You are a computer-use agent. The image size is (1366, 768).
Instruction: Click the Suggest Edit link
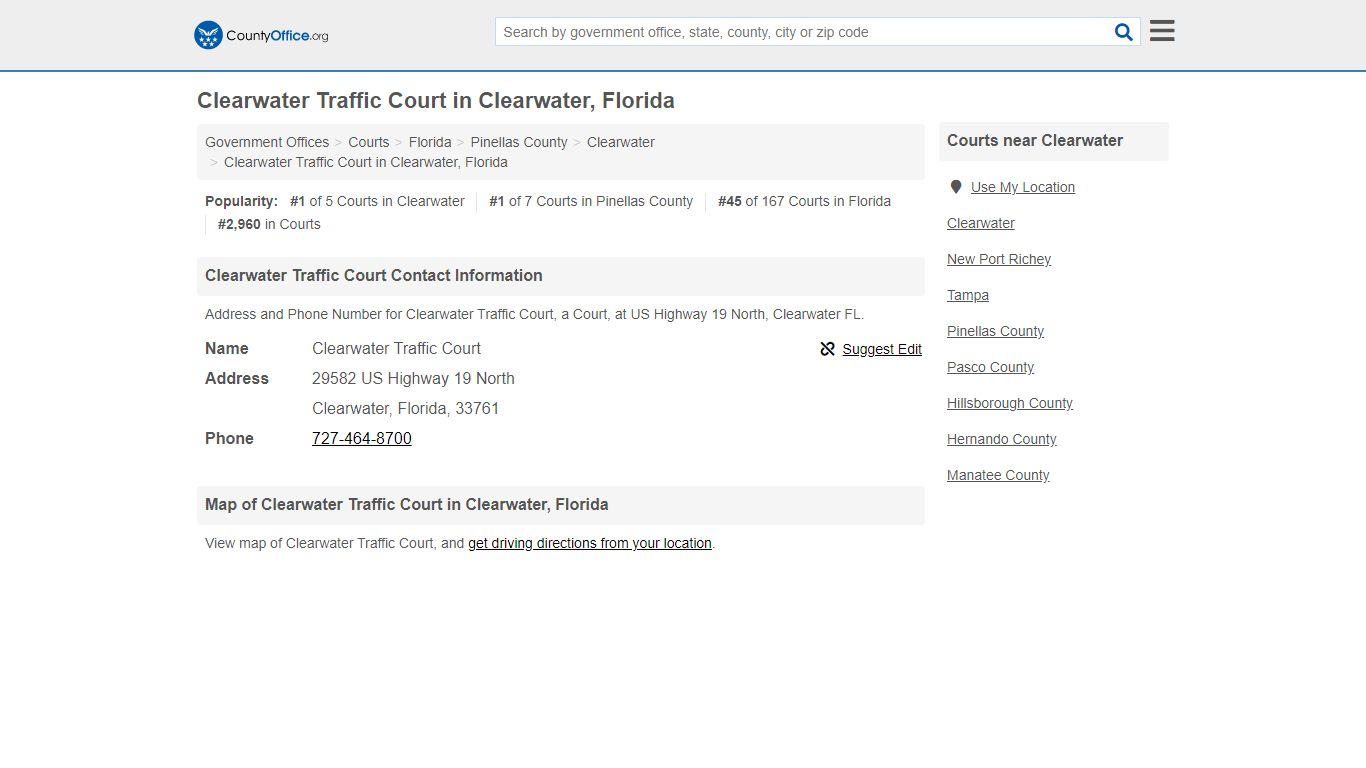point(882,349)
